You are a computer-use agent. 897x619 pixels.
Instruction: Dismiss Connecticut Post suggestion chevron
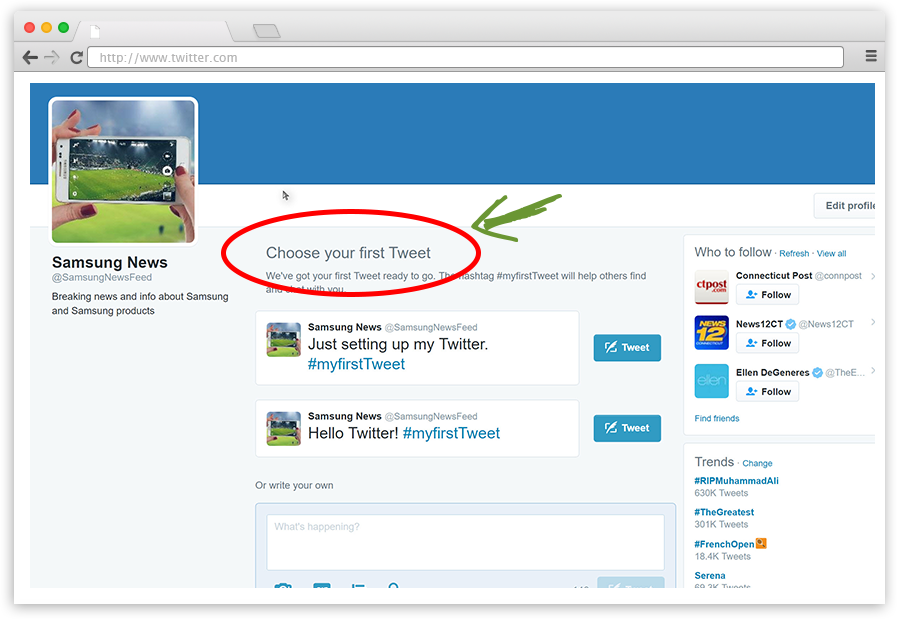[x=873, y=276]
